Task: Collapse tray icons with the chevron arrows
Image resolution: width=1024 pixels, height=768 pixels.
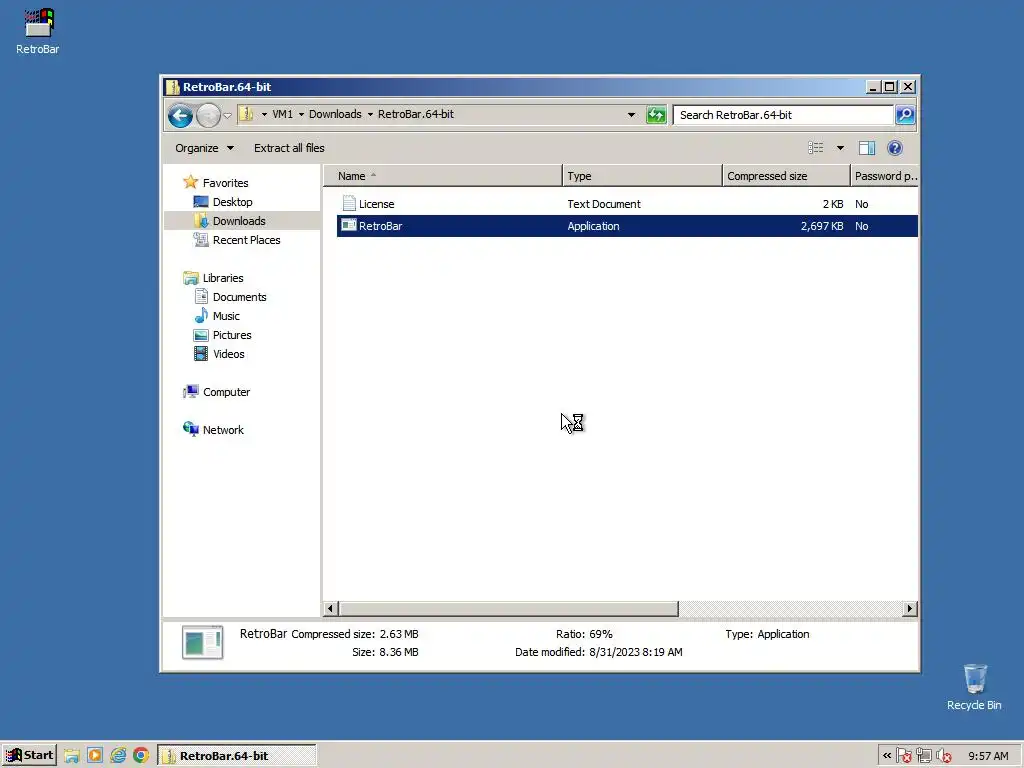Action: pyautogui.click(x=887, y=756)
